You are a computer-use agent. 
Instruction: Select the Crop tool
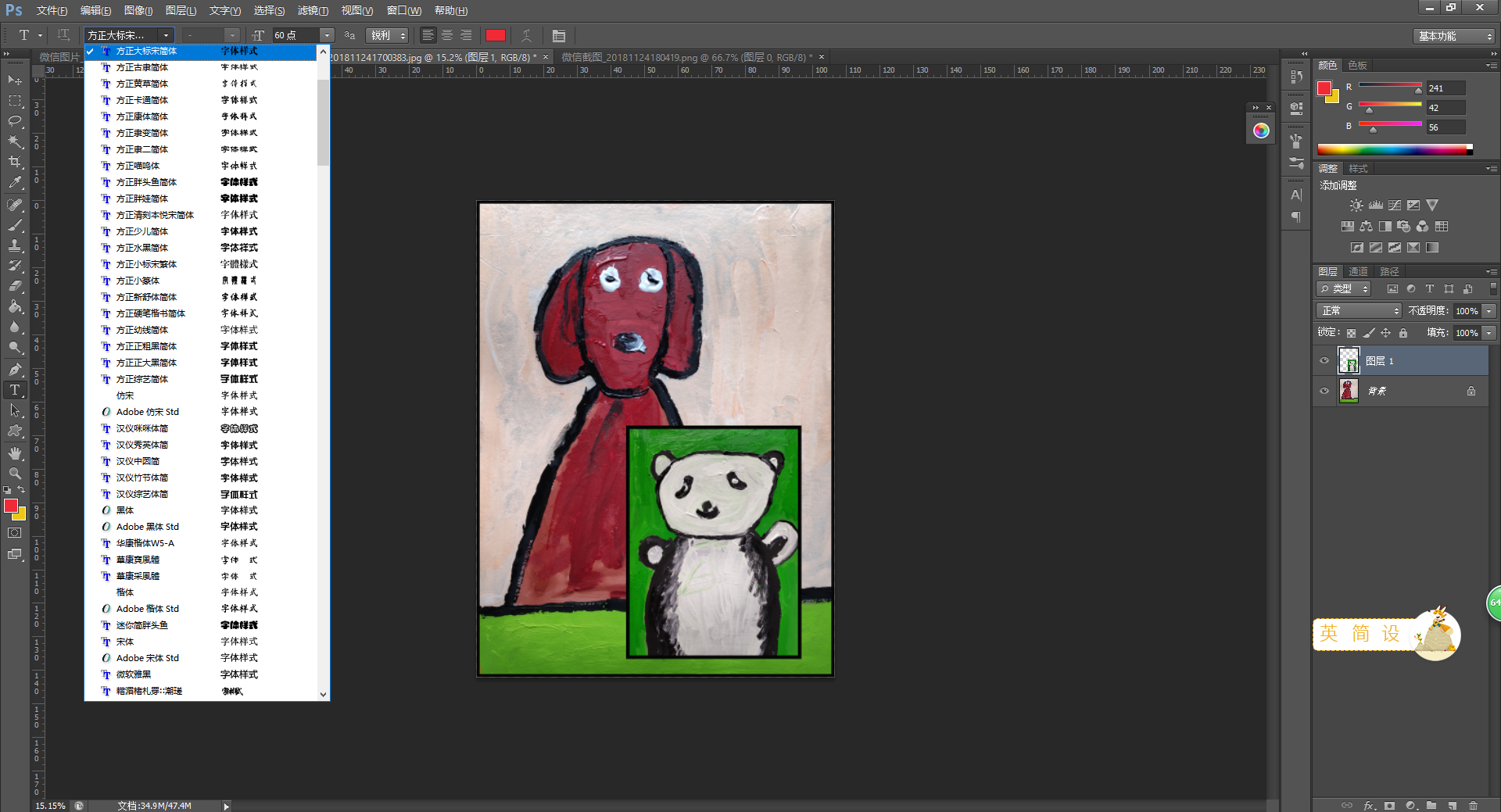pos(15,162)
